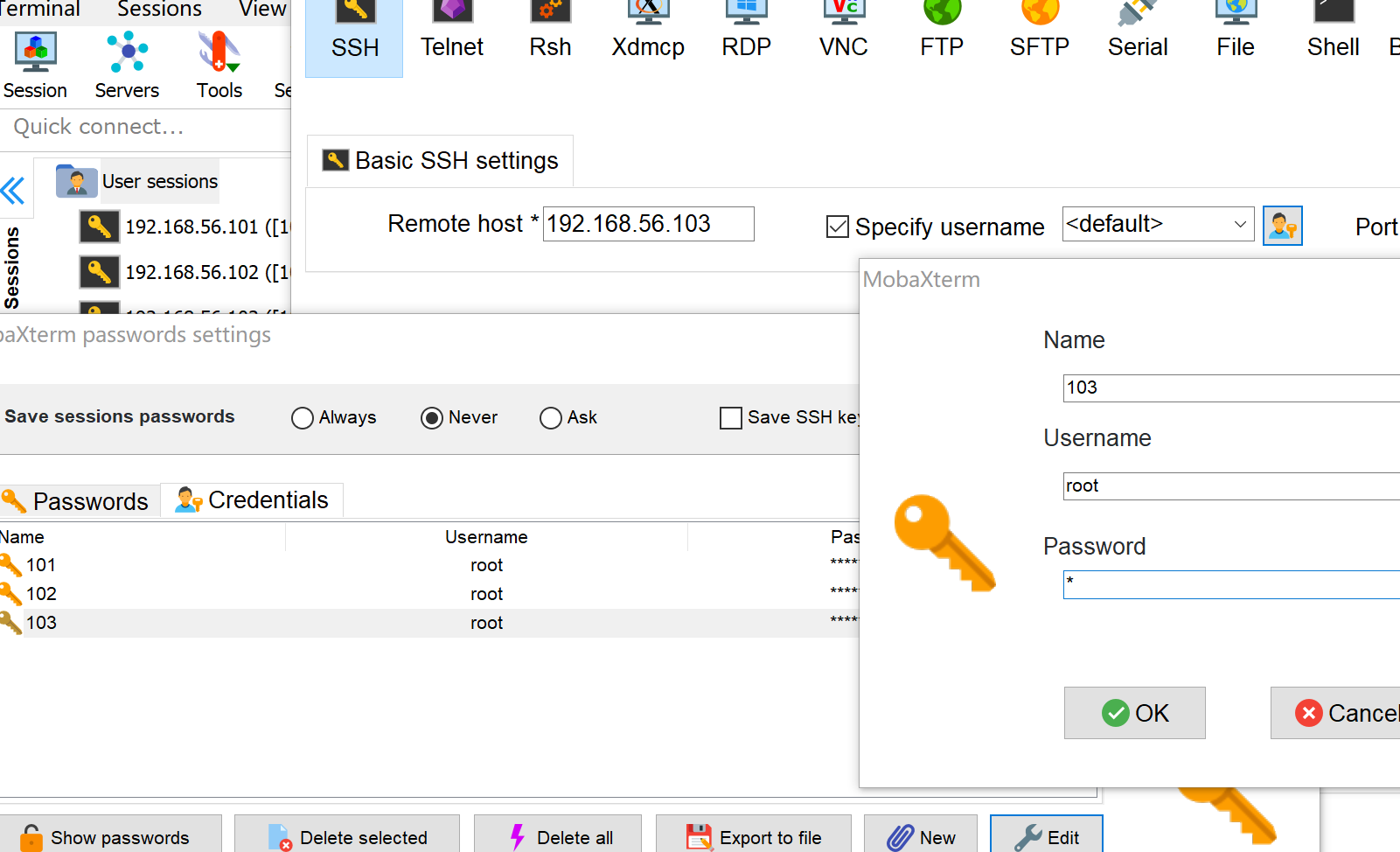Click root username in row 102

(486, 594)
